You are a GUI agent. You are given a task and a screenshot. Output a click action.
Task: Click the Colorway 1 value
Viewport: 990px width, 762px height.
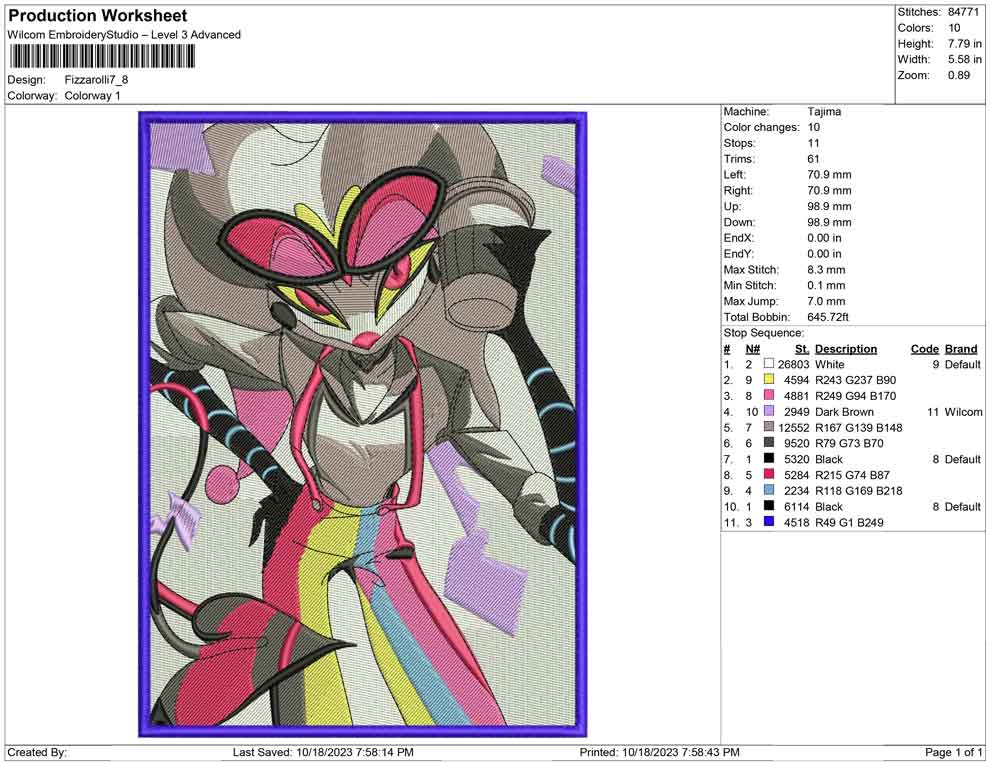pos(92,95)
